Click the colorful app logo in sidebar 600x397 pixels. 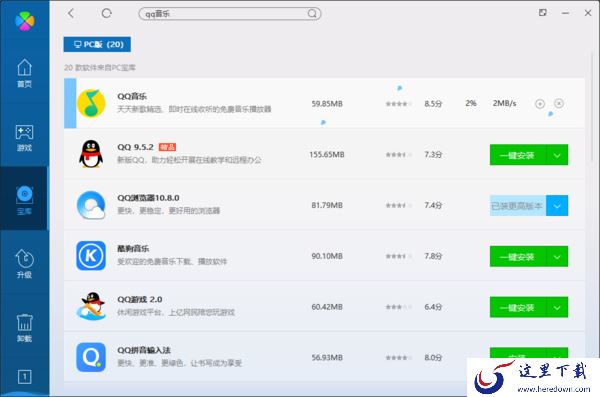pos(24,21)
